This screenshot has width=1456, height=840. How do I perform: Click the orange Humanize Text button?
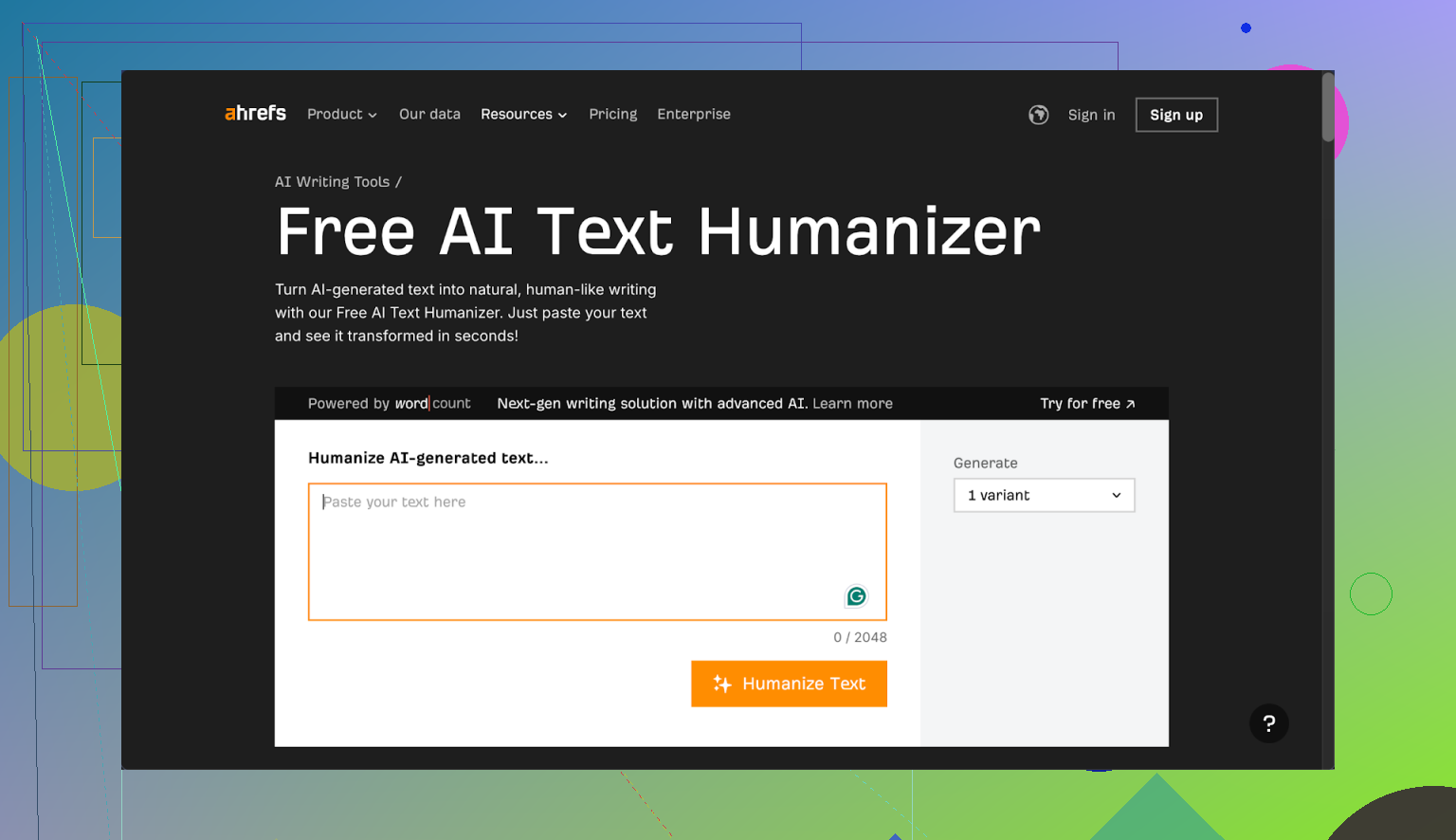click(x=789, y=684)
